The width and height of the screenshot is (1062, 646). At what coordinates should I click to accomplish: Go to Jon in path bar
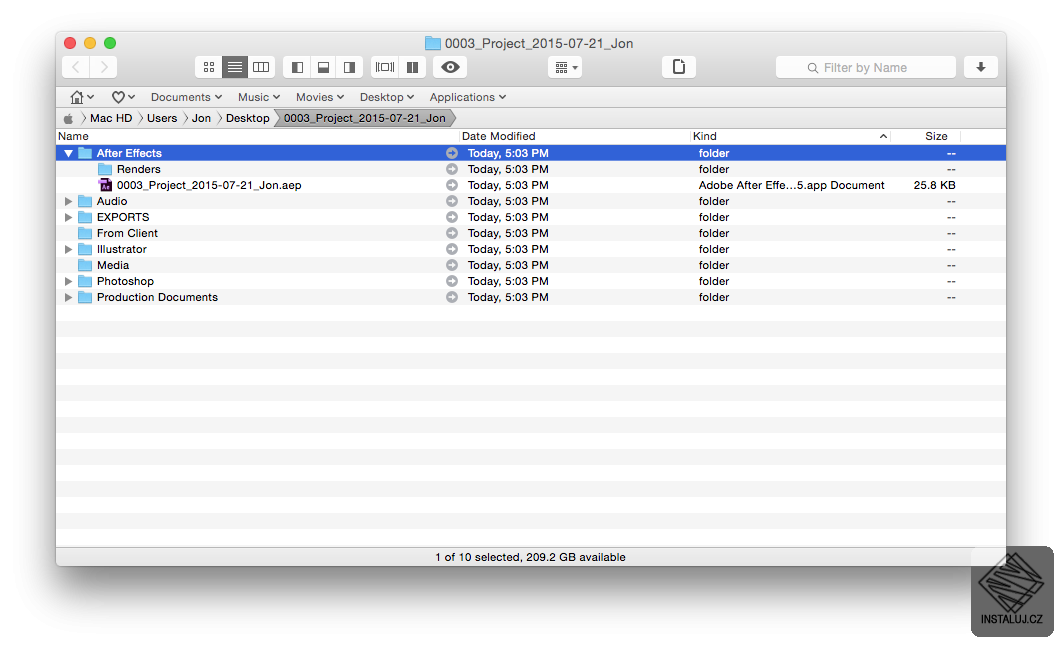[201, 118]
